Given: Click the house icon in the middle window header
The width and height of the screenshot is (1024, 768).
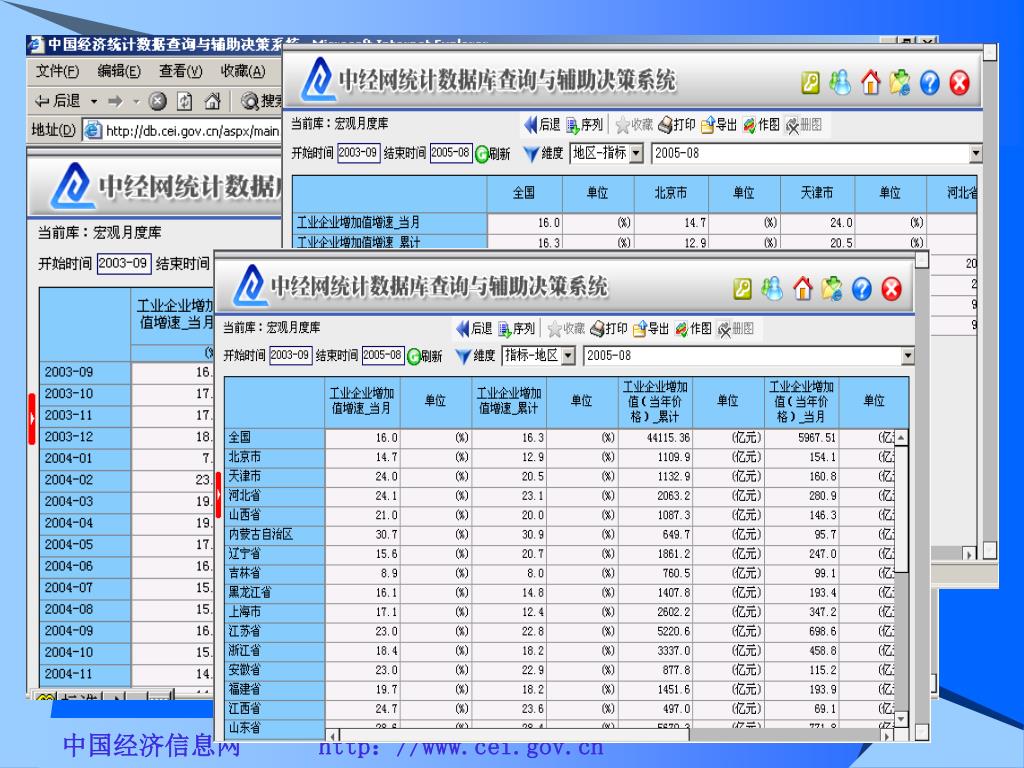Looking at the screenshot, I should (871, 83).
